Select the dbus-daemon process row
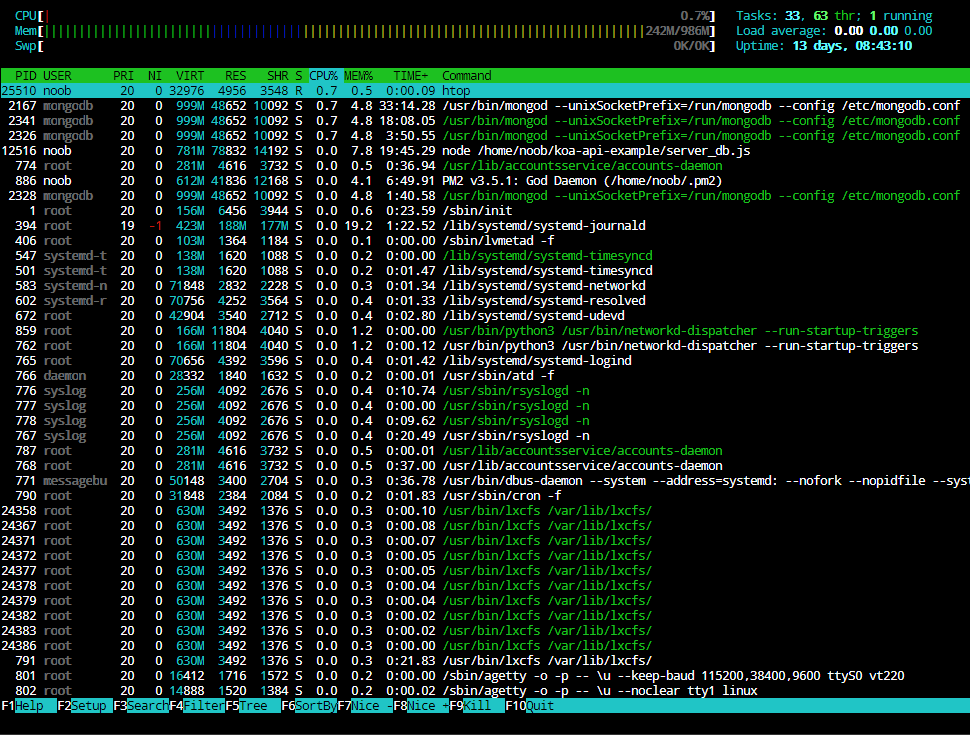970x735 pixels. pos(485,481)
